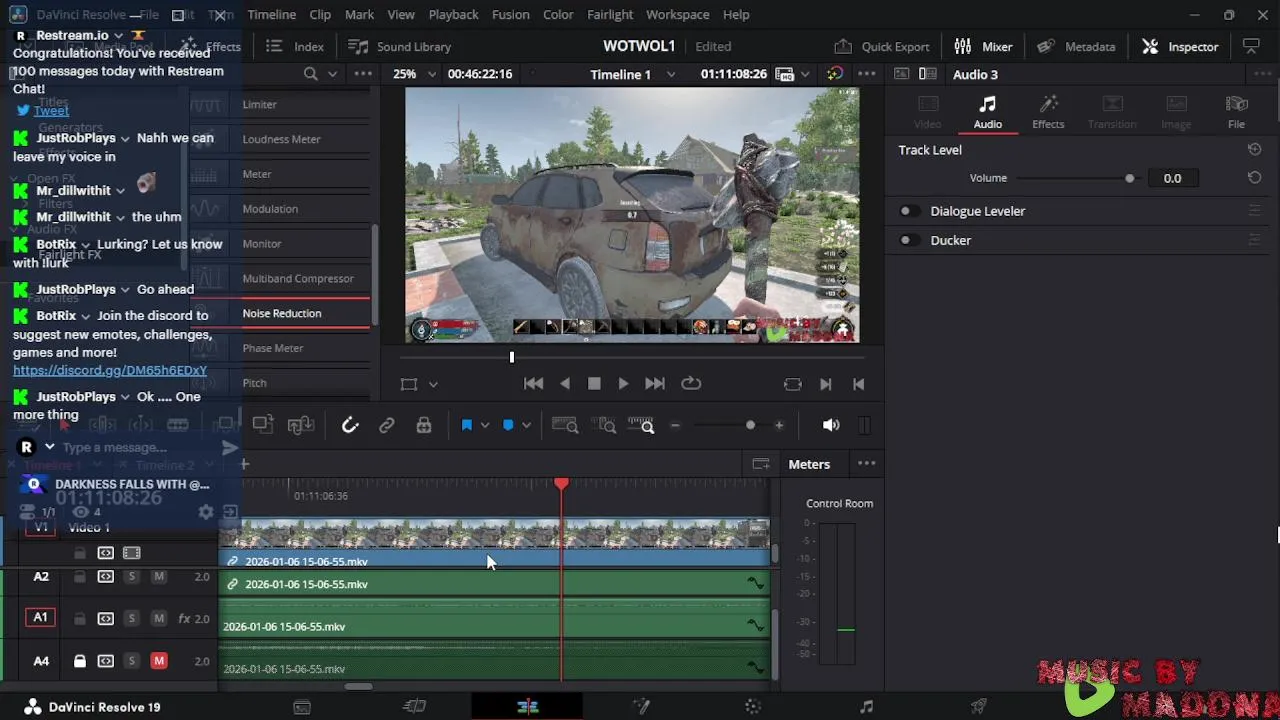Open the Meters panel options menu
1280x720 pixels.
coord(867,464)
